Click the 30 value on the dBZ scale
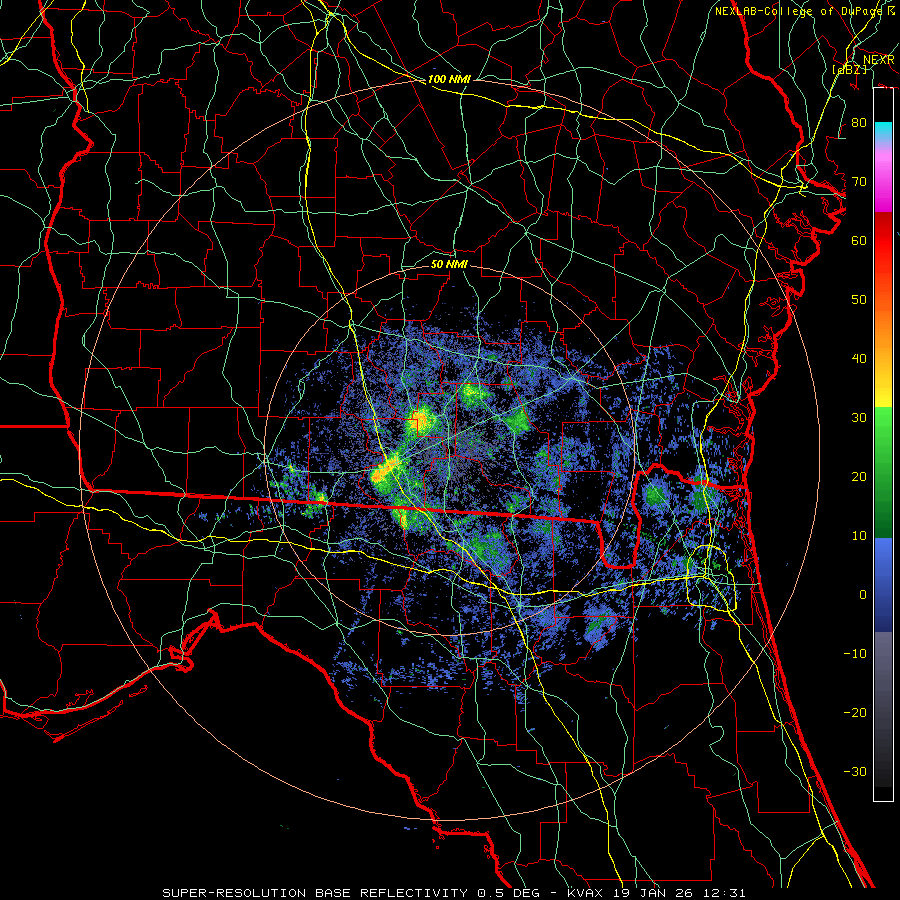The width and height of the screenshot is (900, 900). coord(859,417)
